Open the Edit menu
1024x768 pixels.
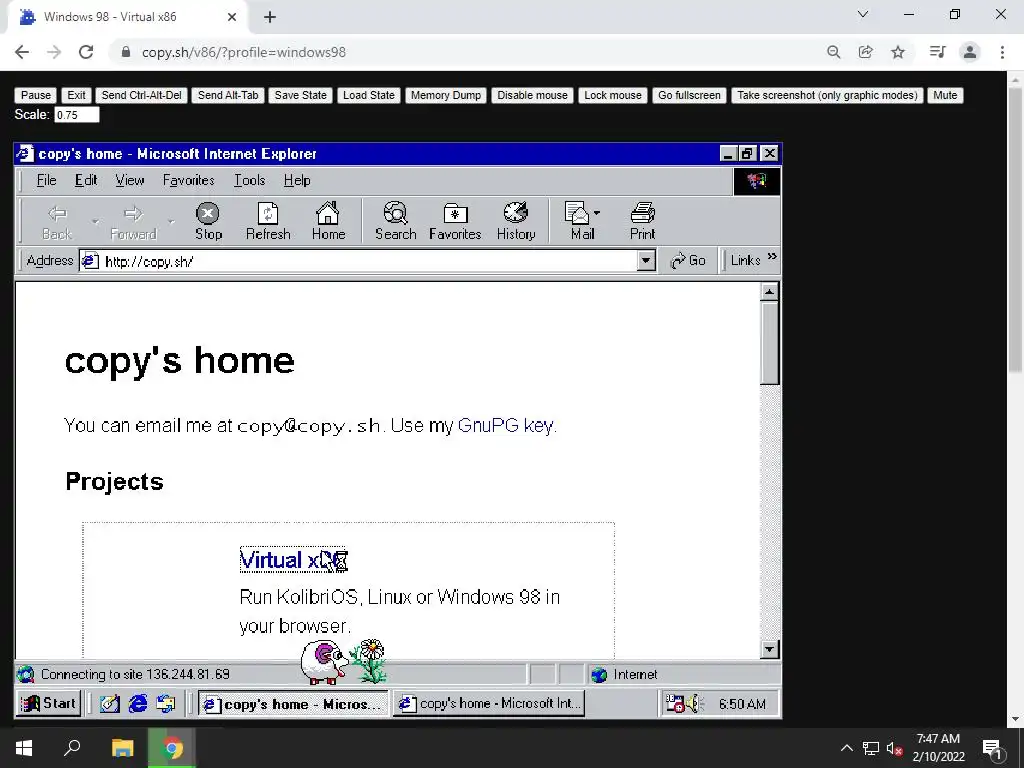86,180
